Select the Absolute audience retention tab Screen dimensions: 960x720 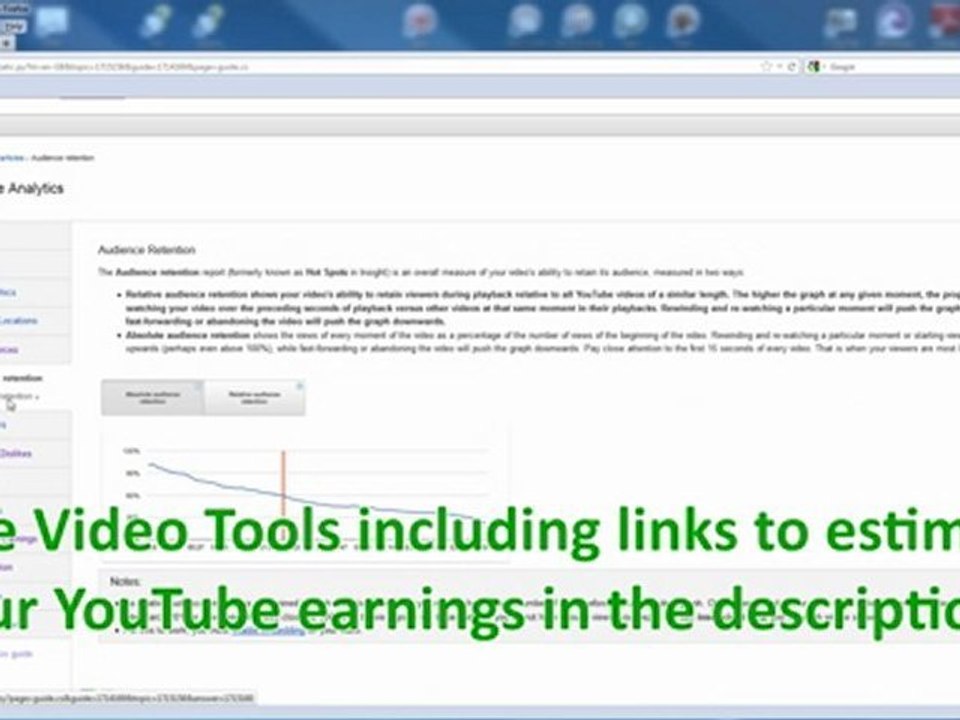(x=152, y=397)
